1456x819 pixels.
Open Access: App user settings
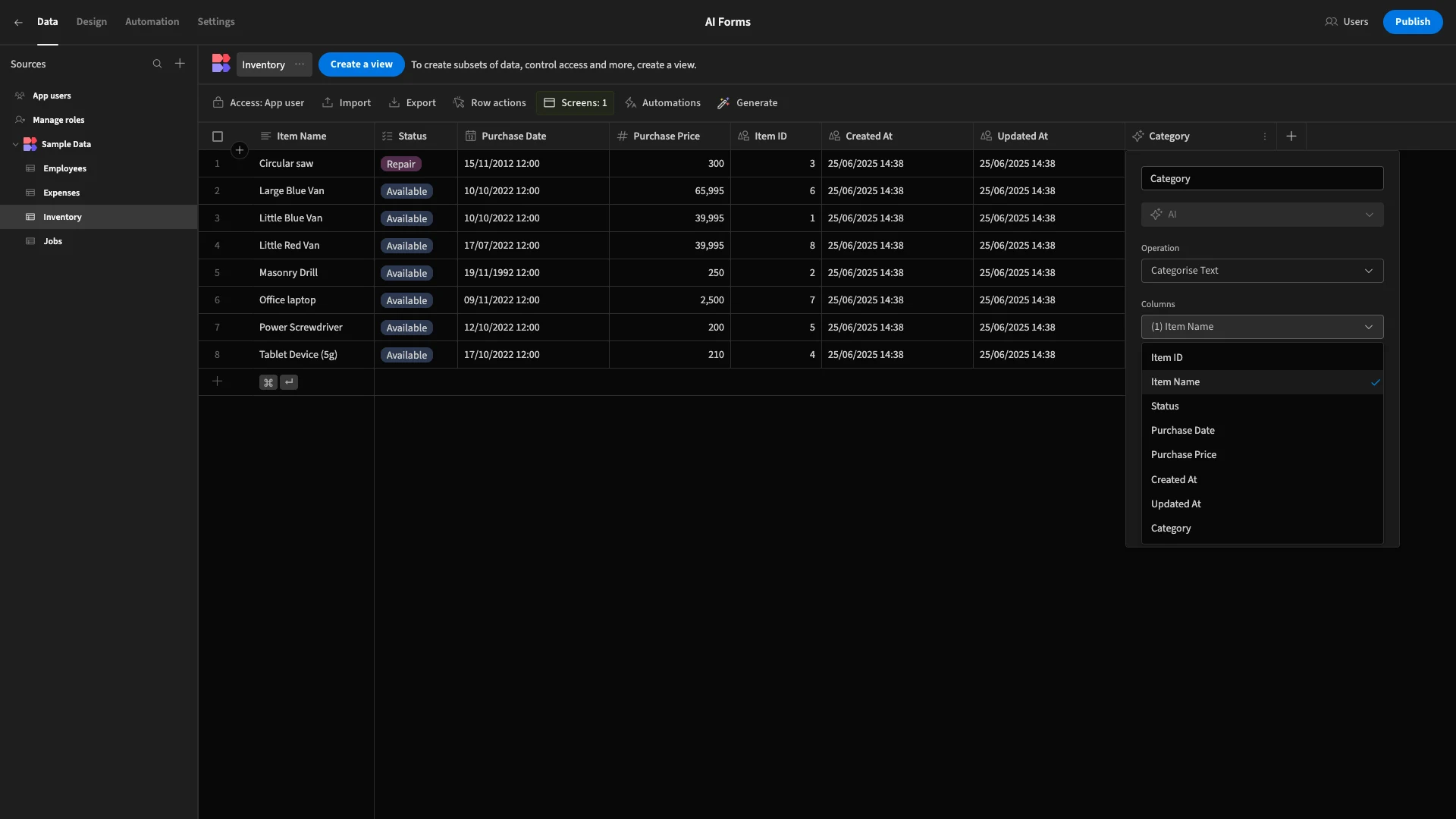point(259,103)
